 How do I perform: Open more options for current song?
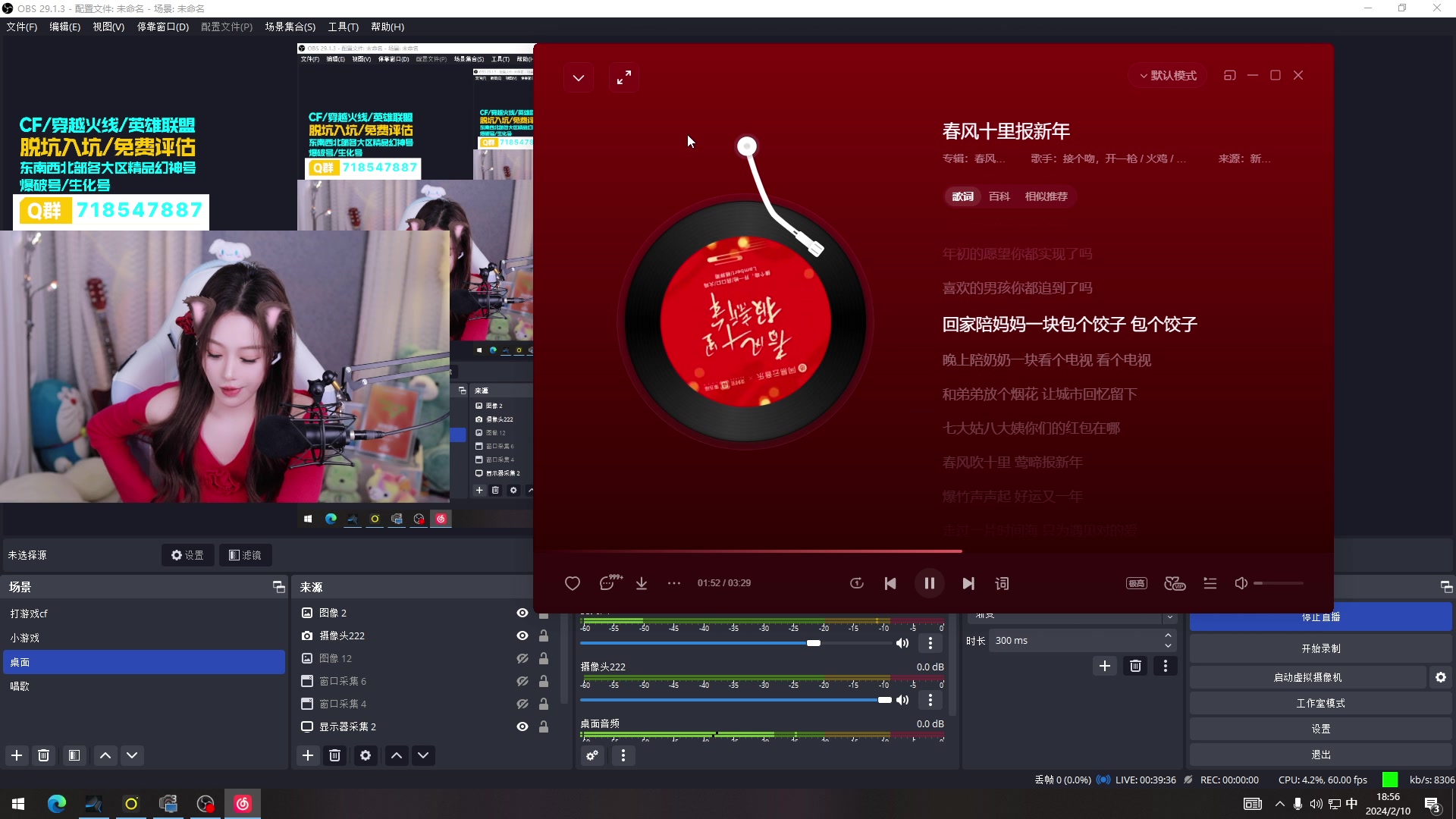pyautogui.click(x=674, y=583)
